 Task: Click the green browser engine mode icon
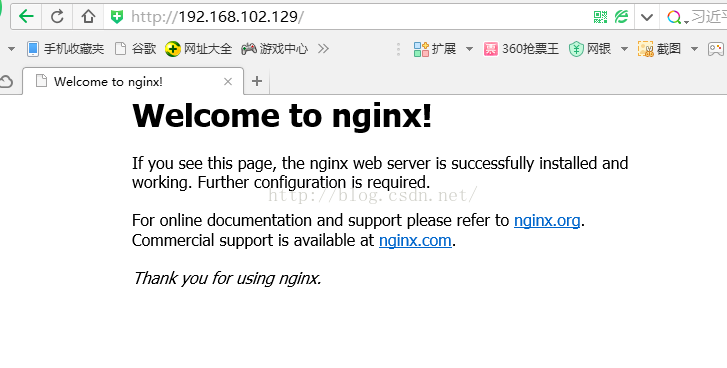pos(621,18)
